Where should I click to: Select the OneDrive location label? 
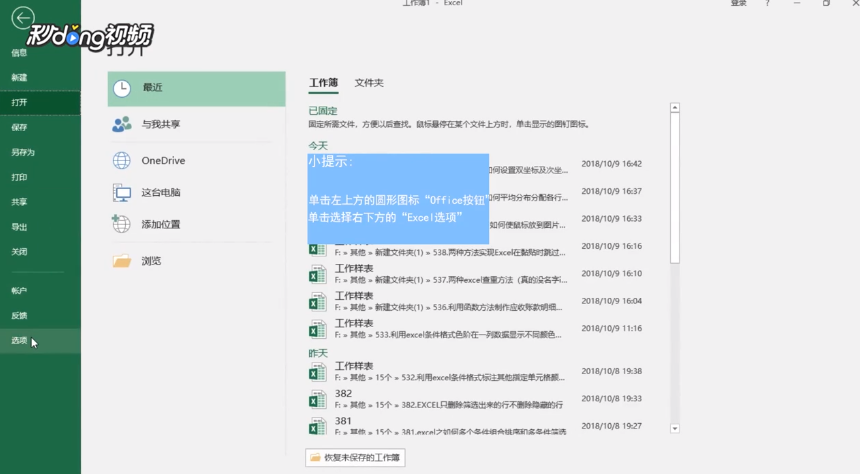pos(163,161)
